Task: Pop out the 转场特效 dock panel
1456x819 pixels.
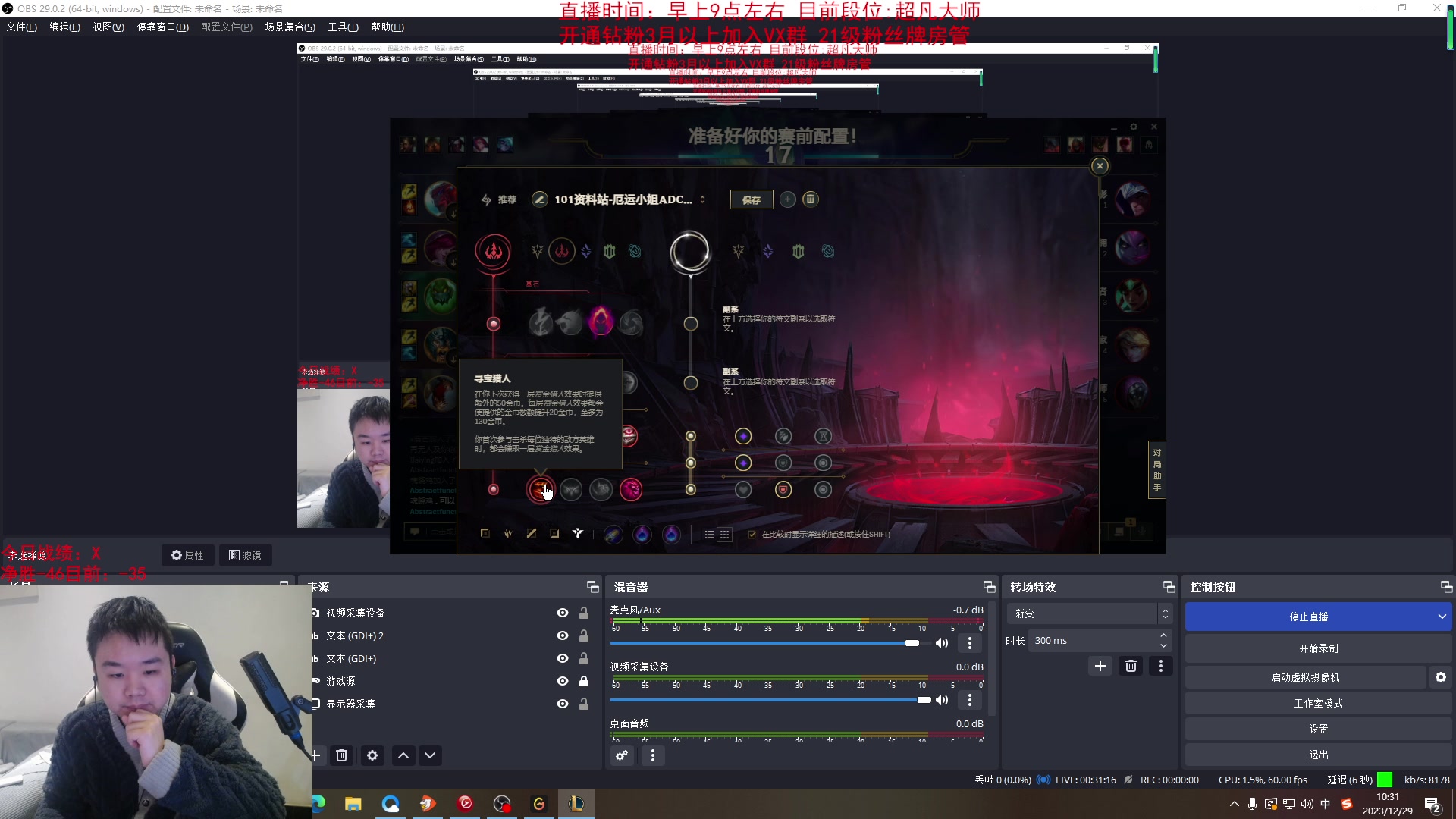Action: (1169, 587)
